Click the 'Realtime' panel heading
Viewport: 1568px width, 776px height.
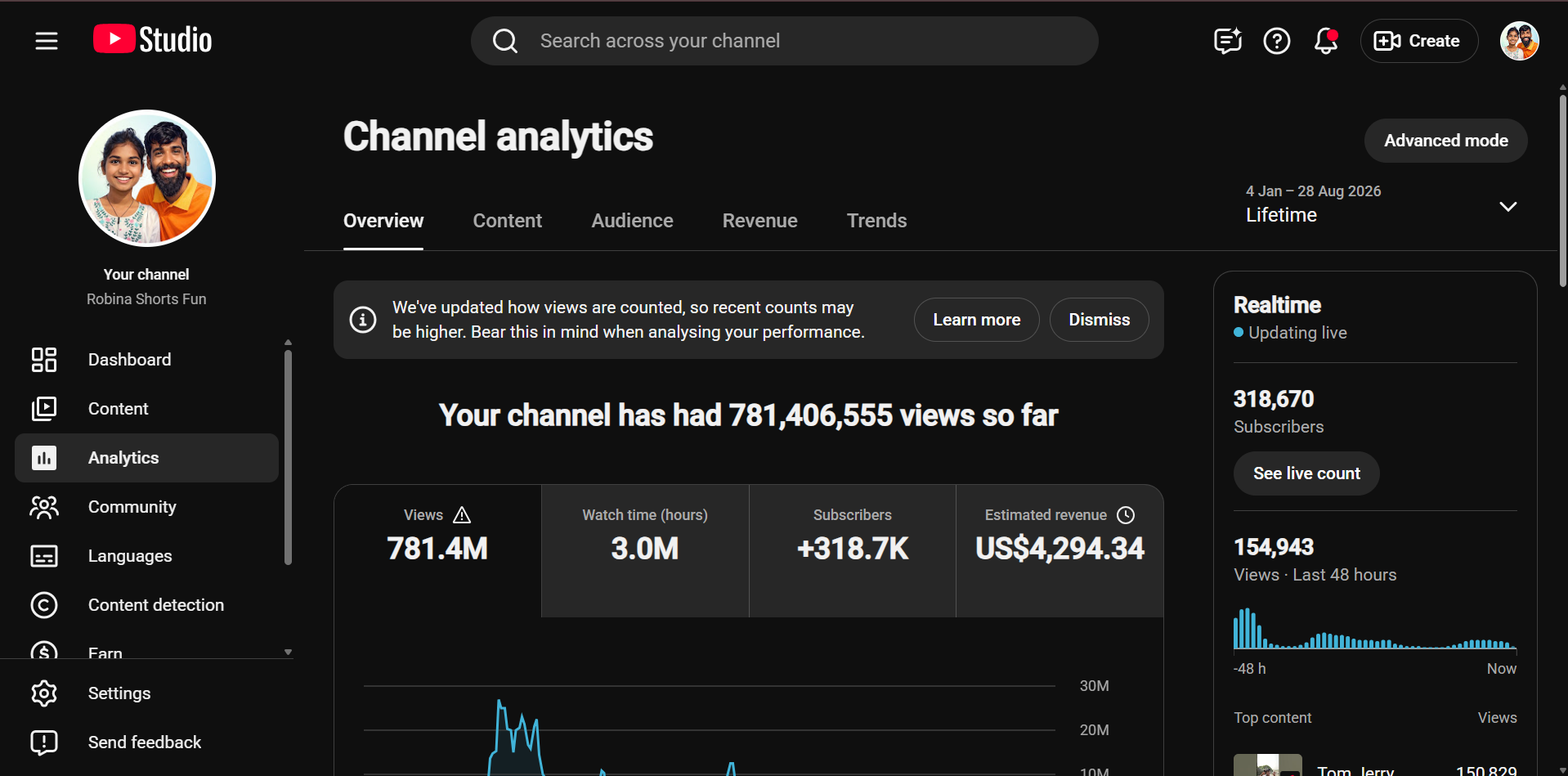(1277, 305)
